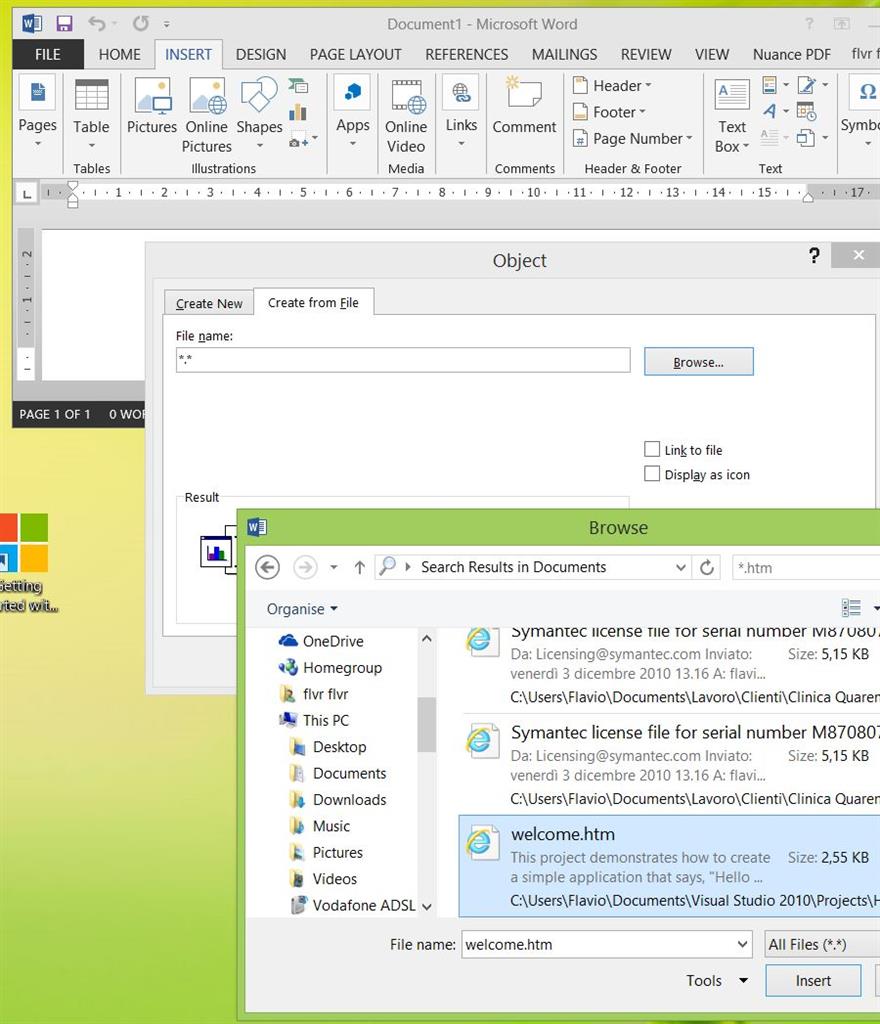The image size is (880, 1024).
Task: Add a new Comment
Action: [x=524, y=108]
